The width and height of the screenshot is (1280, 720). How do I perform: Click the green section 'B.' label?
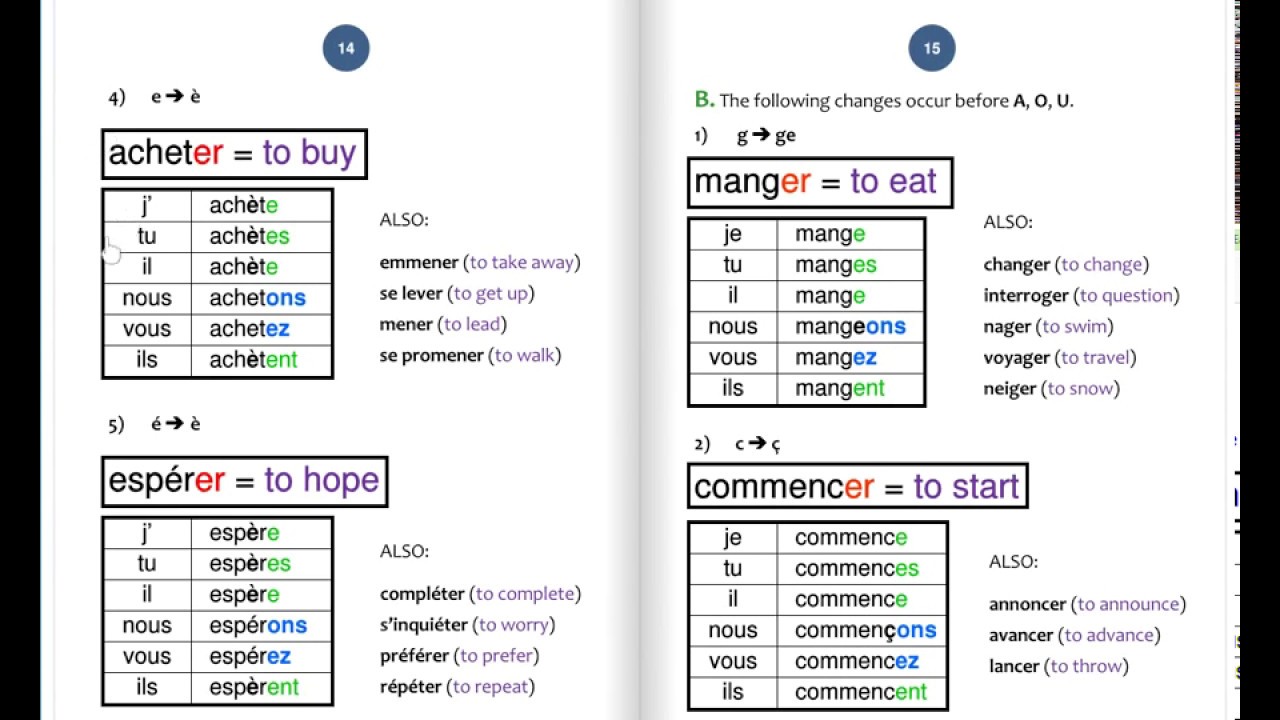click(x=704, y=100)
